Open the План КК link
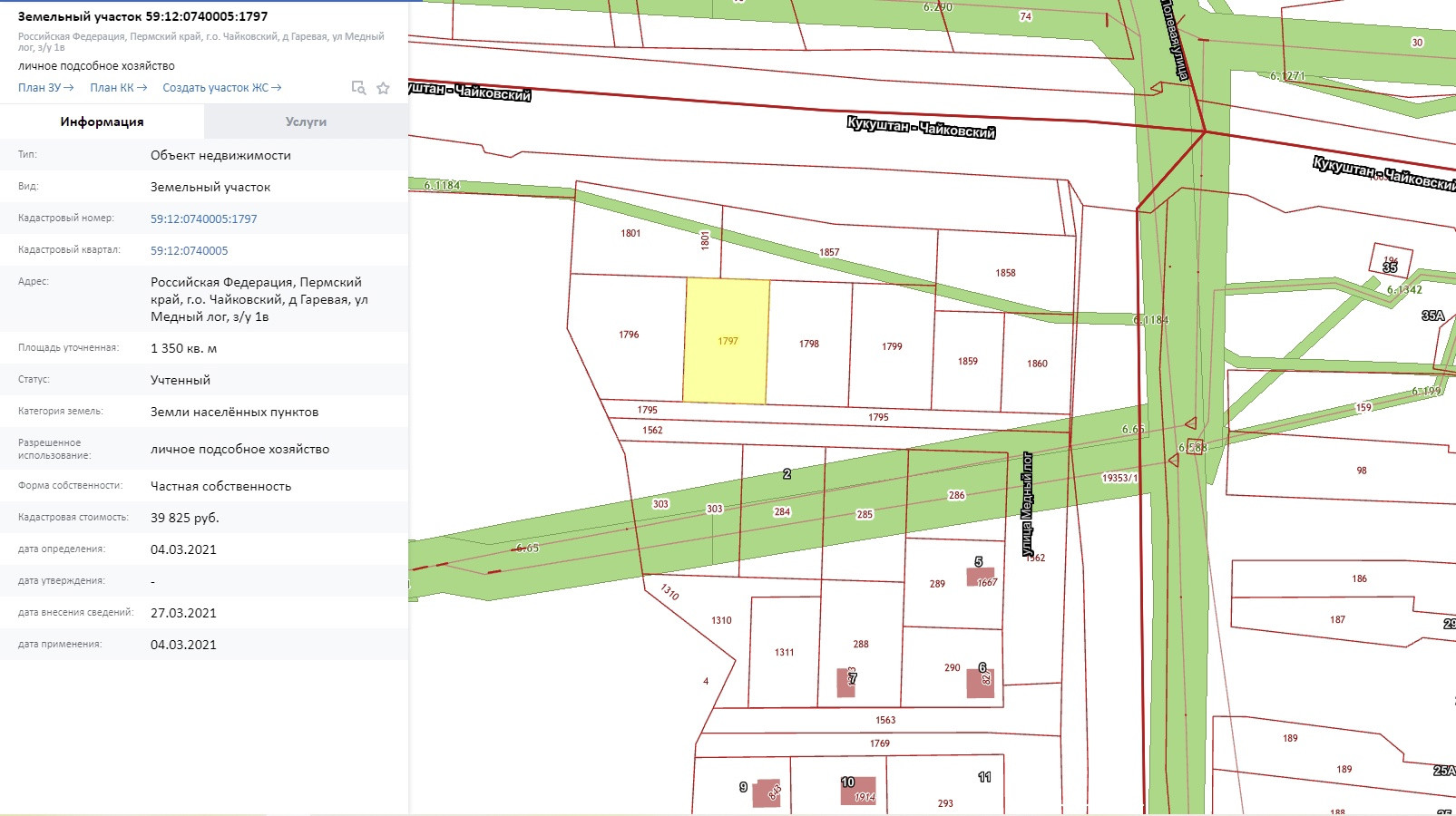 [118, 88]
